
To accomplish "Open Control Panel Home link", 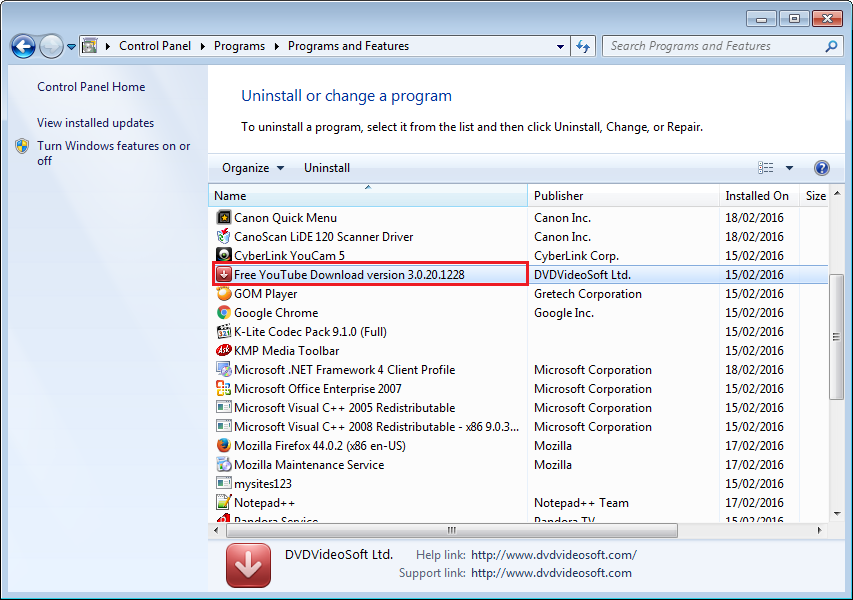I will (91, 87).
